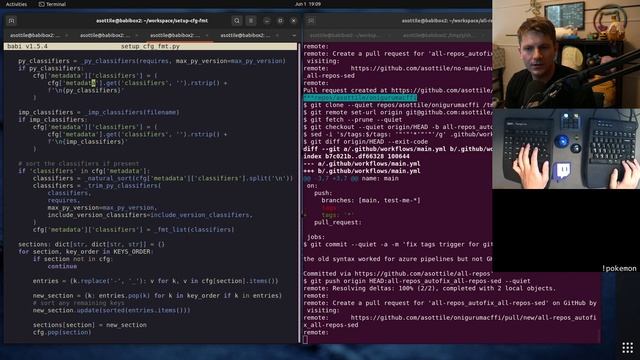Close the active third tab in left terminal
This screenshot has width=640, height=360.
click(x=207, y=36)
